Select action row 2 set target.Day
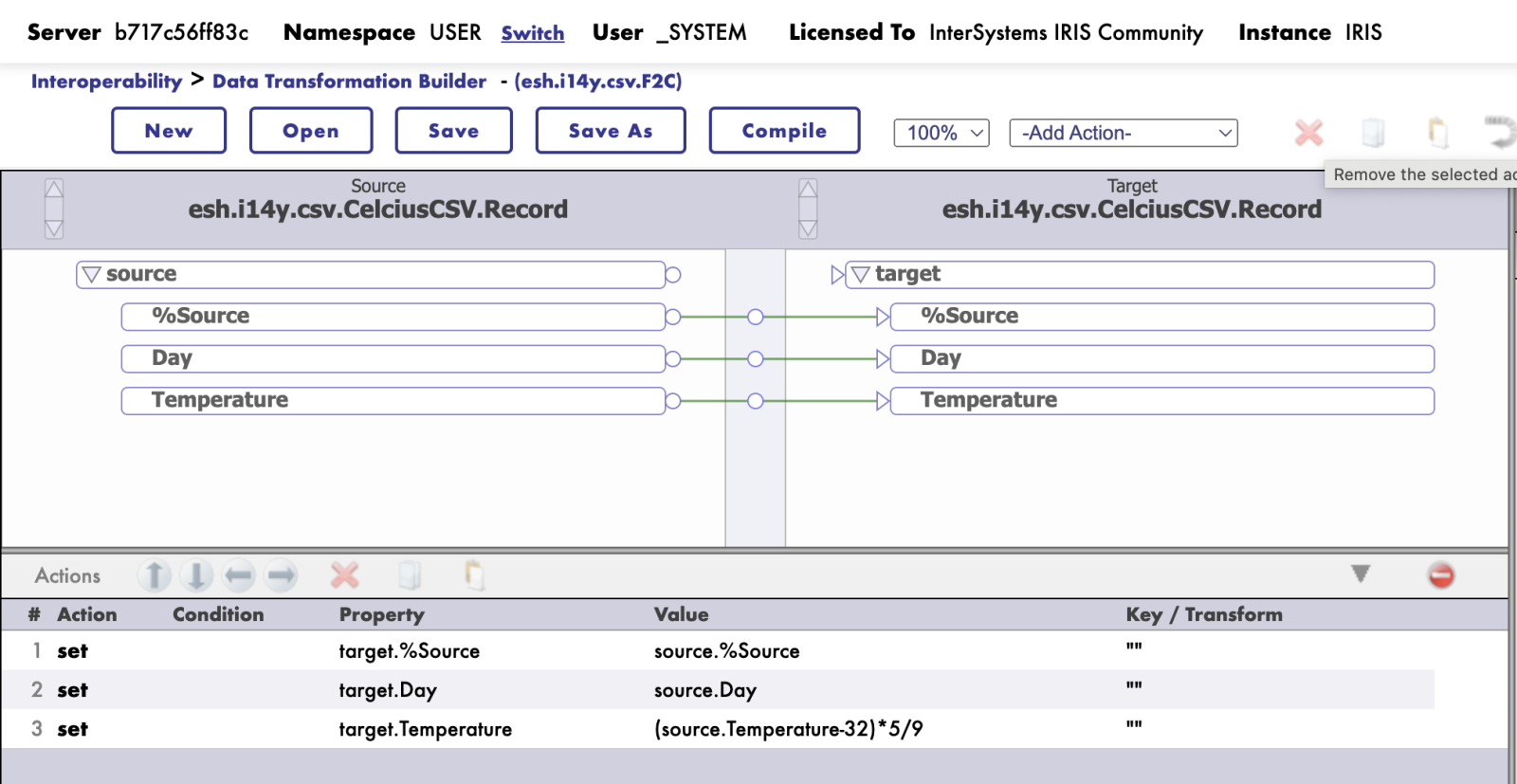1517x784 pixels. pyautogui.click(x=718, y=690)
